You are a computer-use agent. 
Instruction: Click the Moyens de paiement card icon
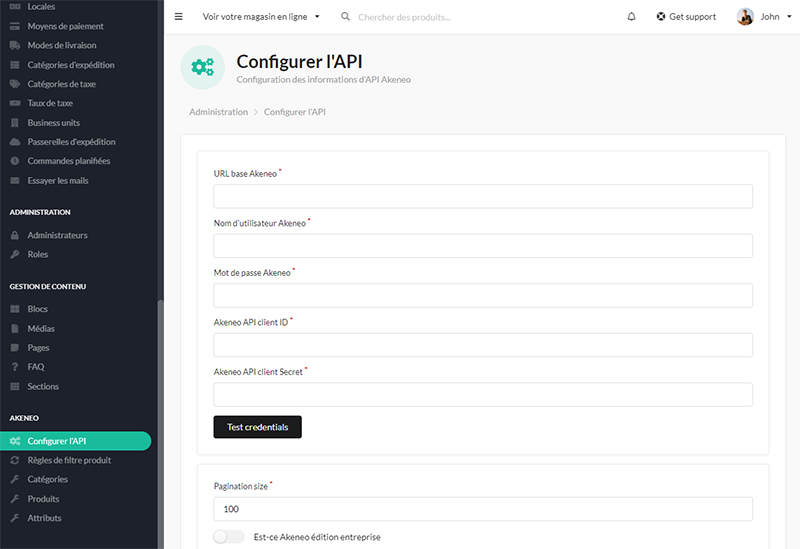(x=15, y=26)
